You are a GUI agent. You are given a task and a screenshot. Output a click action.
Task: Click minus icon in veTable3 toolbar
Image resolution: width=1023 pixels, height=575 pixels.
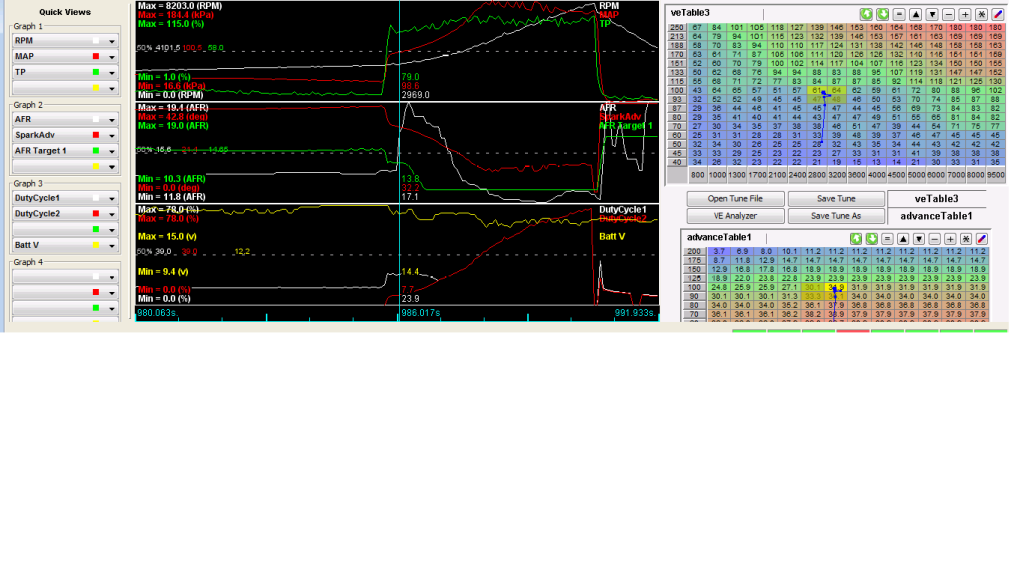tap(948, 14)
